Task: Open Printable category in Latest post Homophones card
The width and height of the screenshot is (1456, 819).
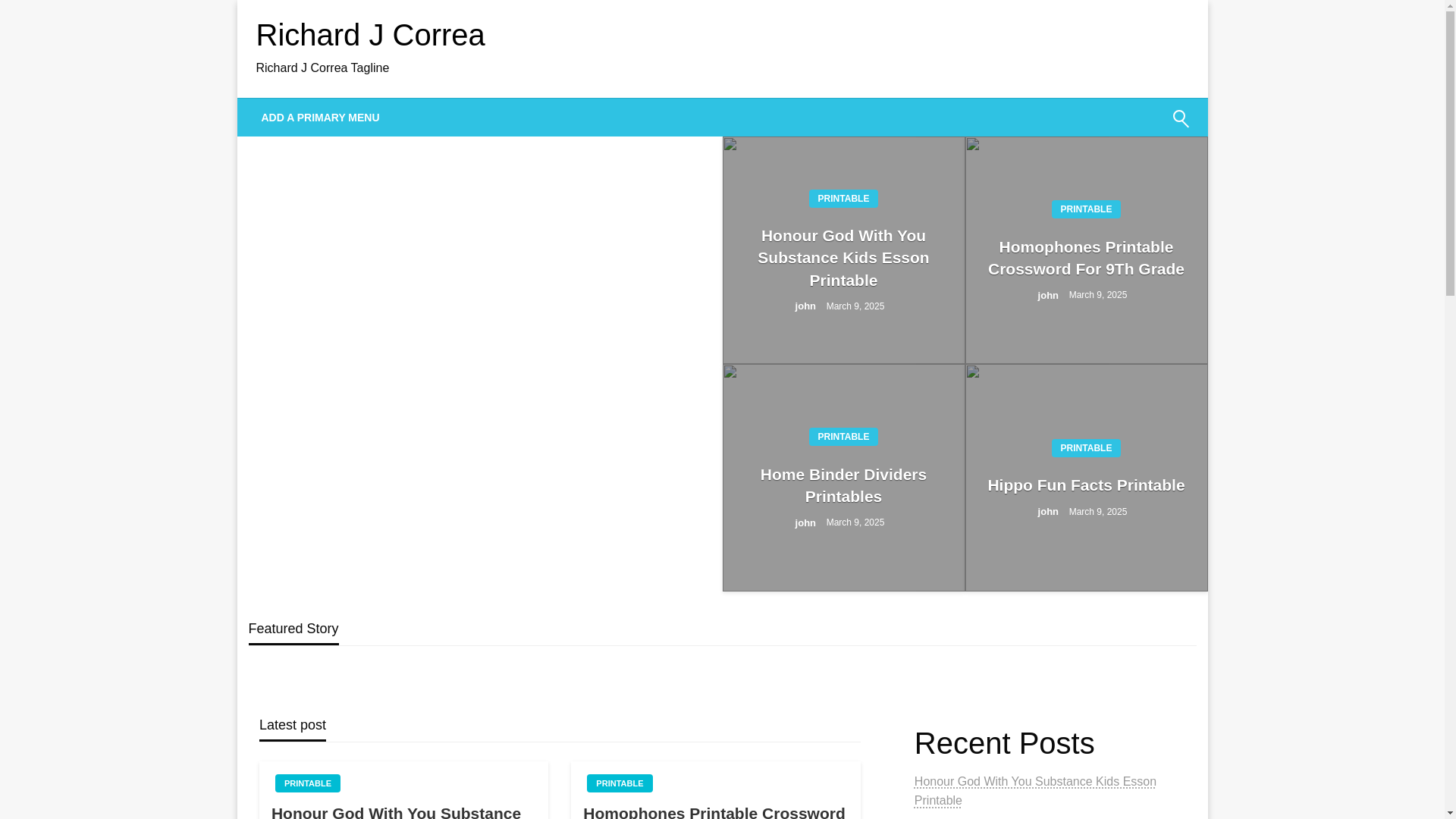Action: pyautogui.click(x=620, y=783)
